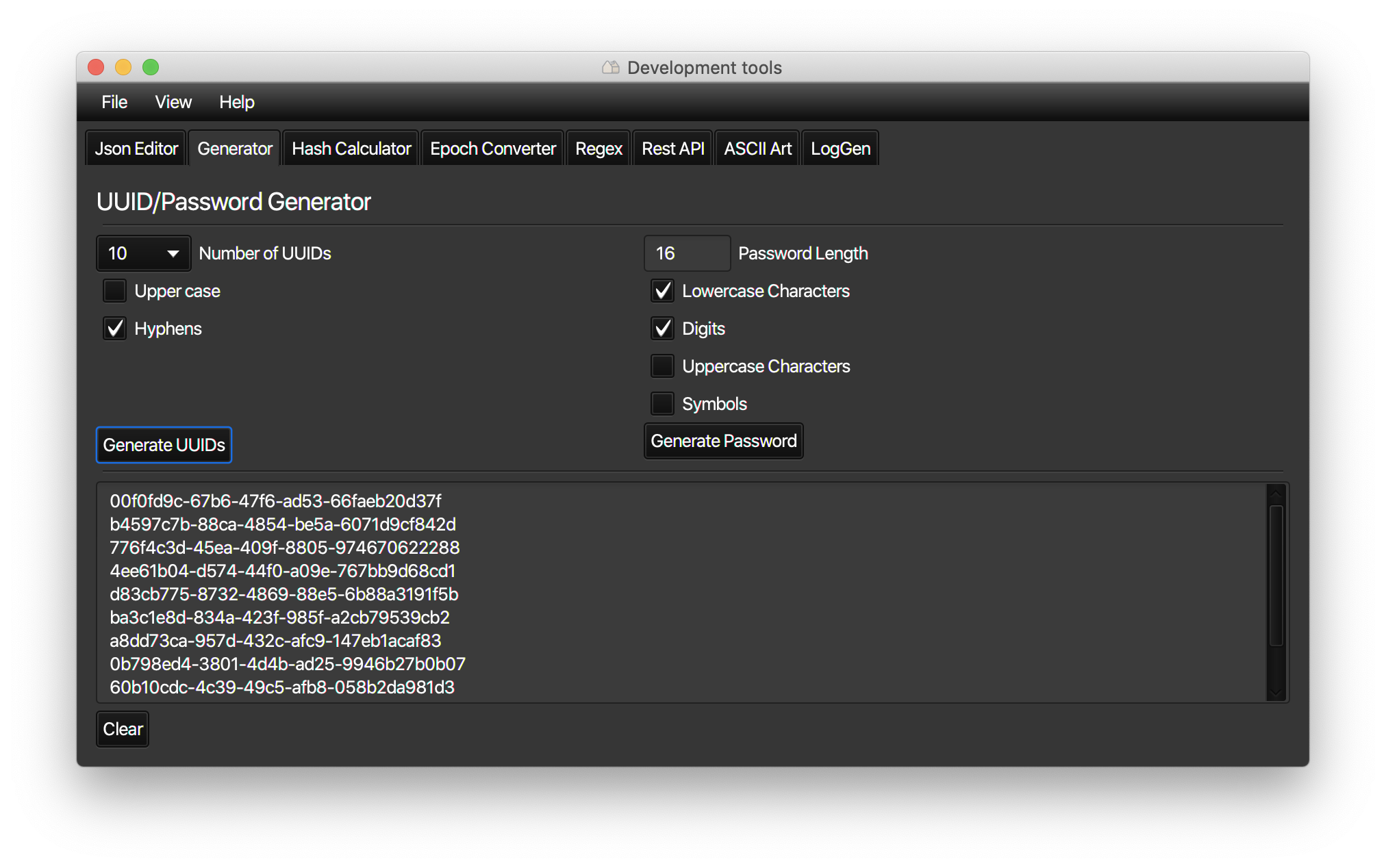
Task: Open the Number of UUIDs dropdown
Action: [143, 253]
